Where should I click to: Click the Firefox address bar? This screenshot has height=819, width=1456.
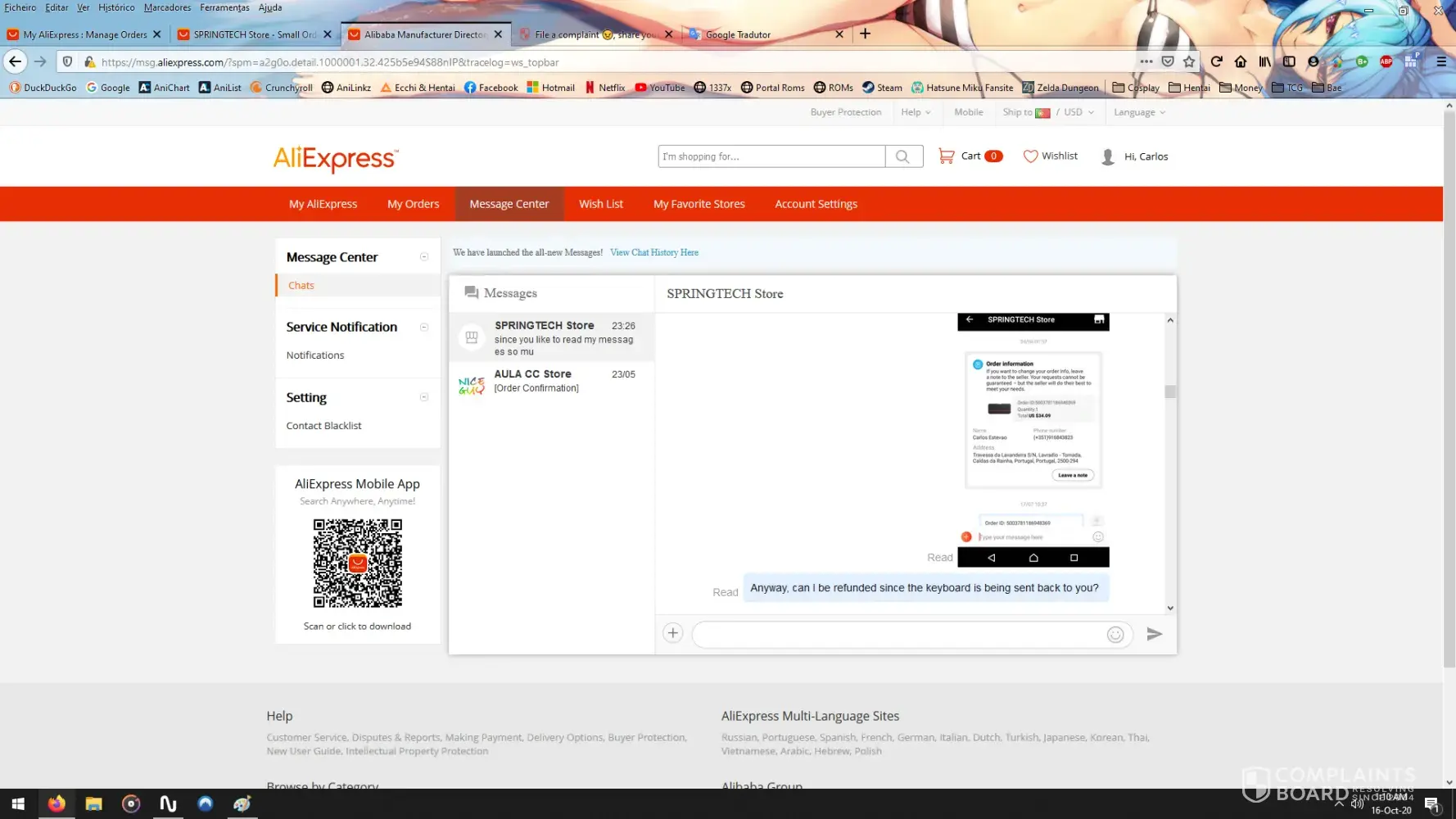pyautogui.click(x=614, y=61)
